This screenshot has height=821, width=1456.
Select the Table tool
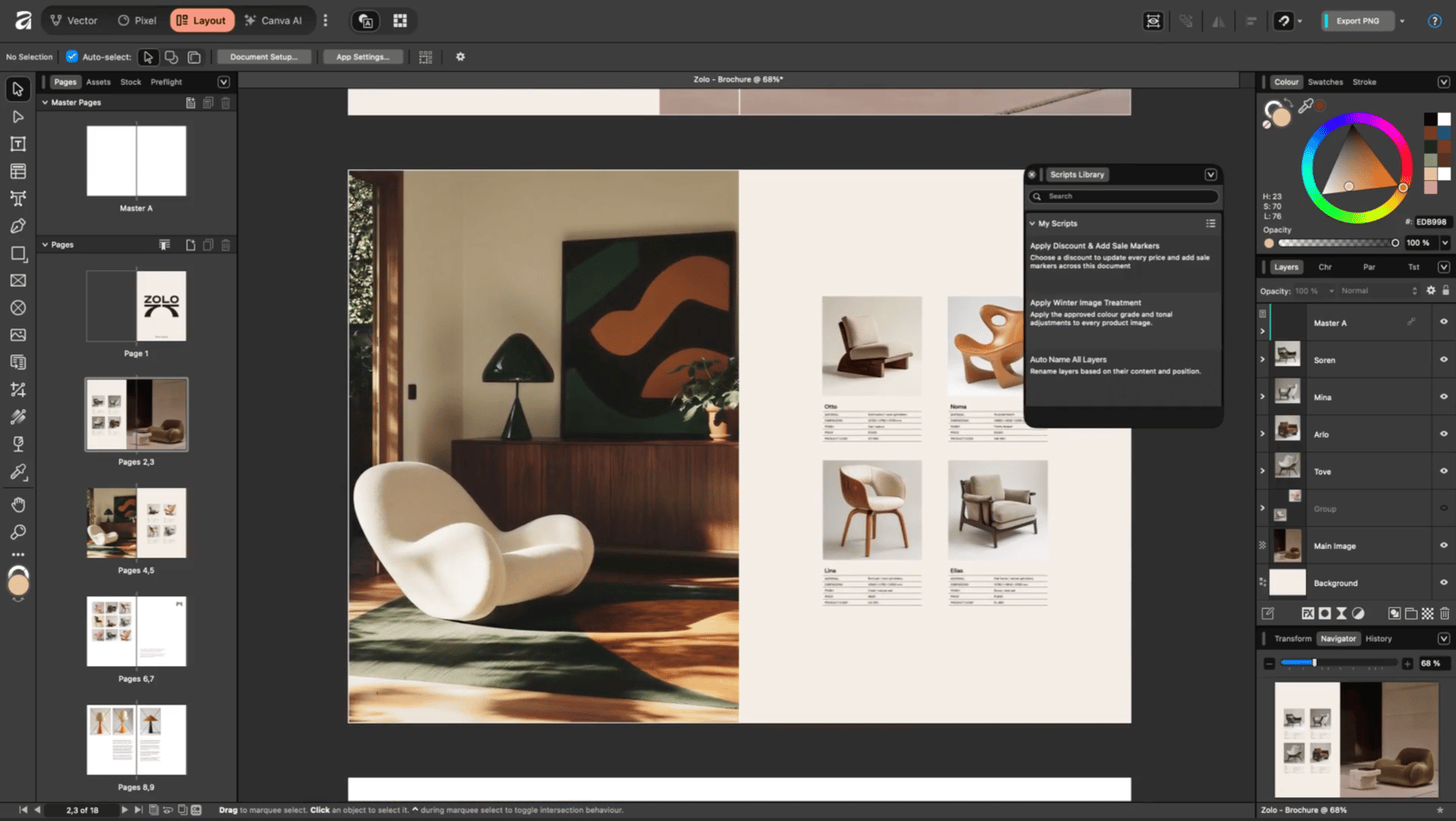tap(17, 171)
